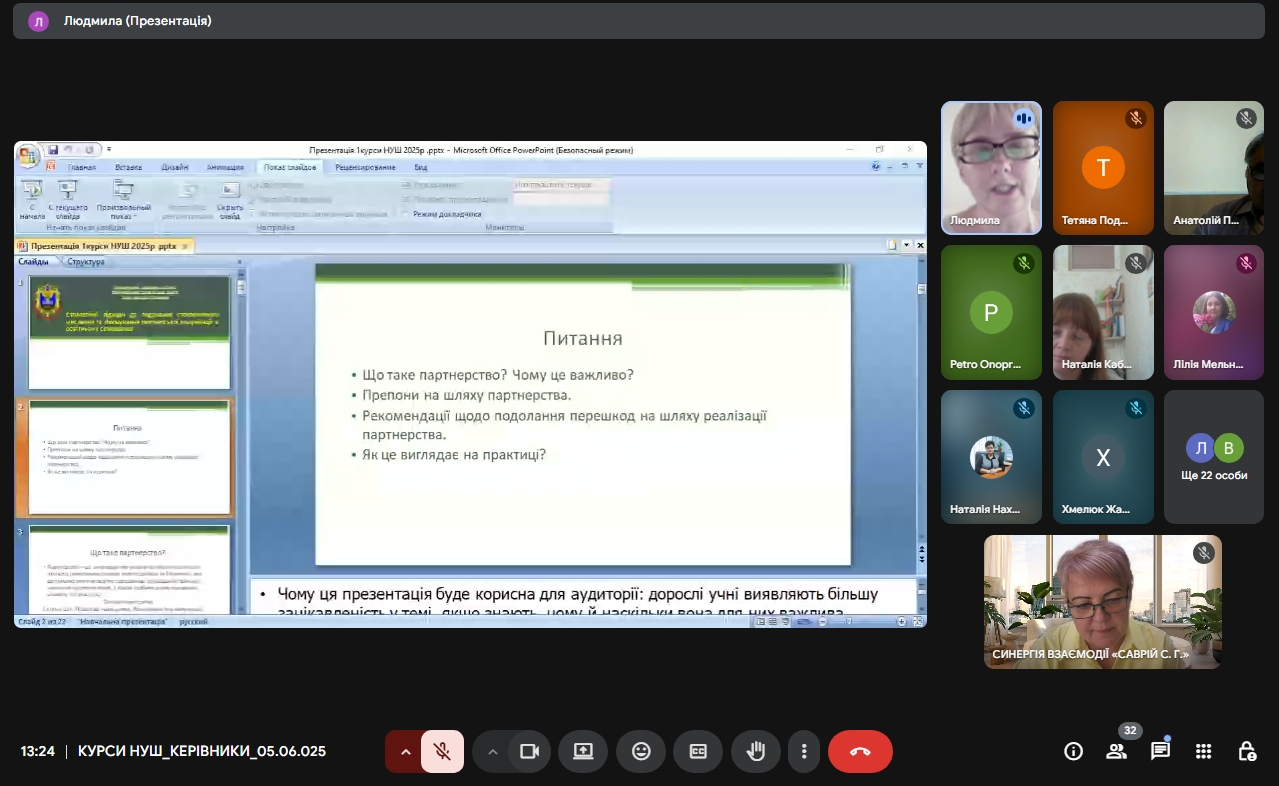Click the Petro participant tile
This screenshot has height=786, width=1279.
coord(991,312)
